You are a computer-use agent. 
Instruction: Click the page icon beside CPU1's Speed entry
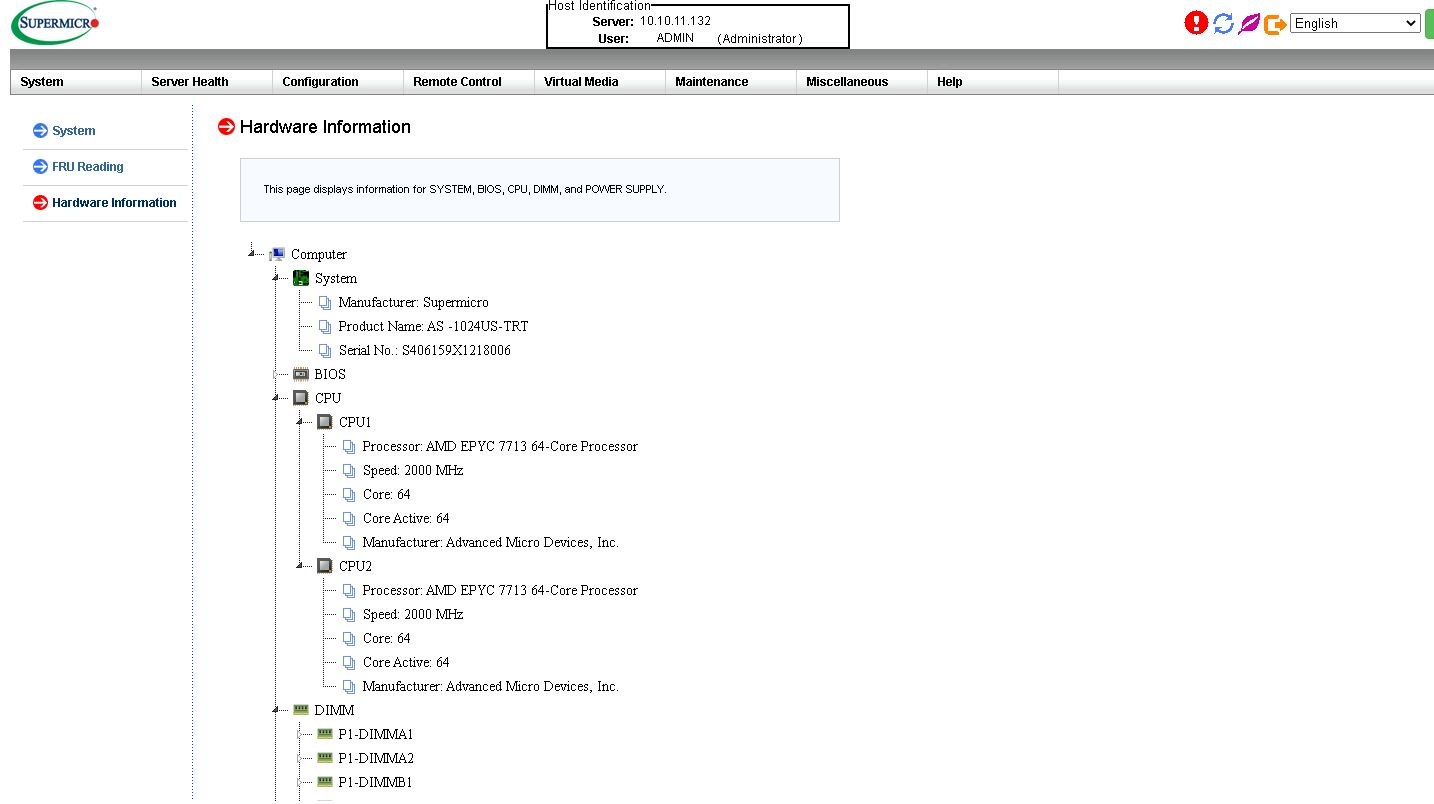point(349,470)
